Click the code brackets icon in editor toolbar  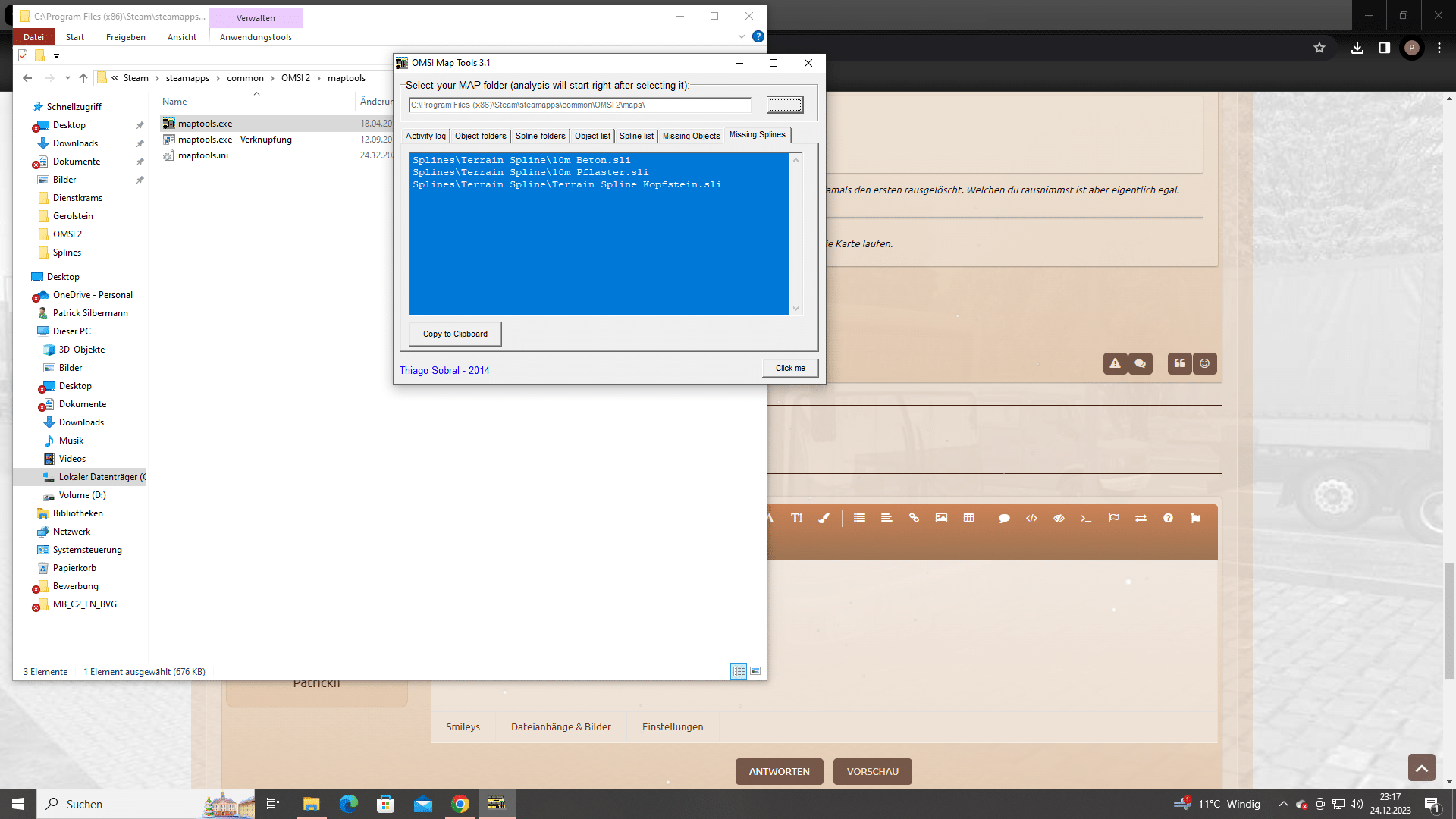(1031, 518)
